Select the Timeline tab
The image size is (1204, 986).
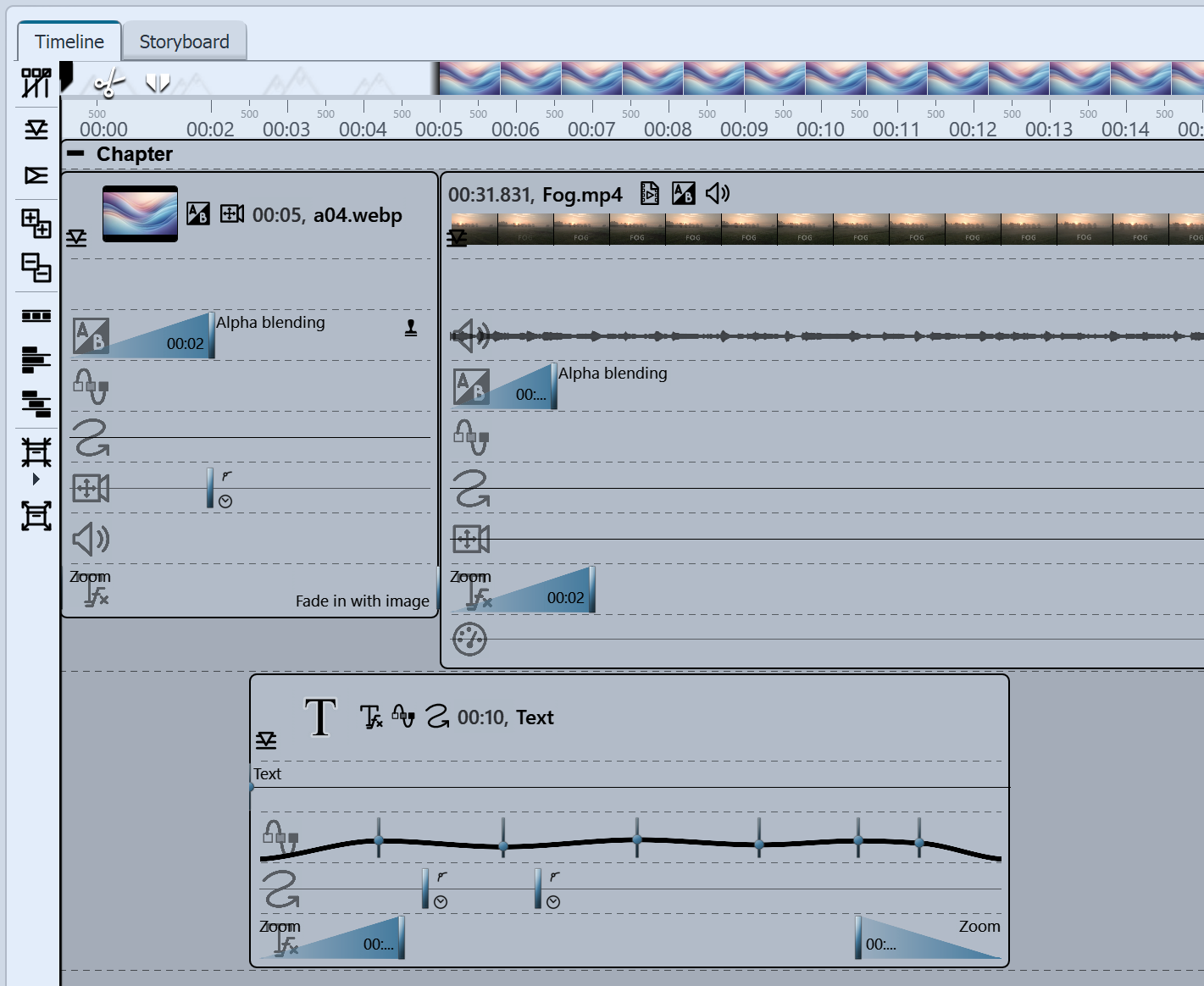pos(68,40)
